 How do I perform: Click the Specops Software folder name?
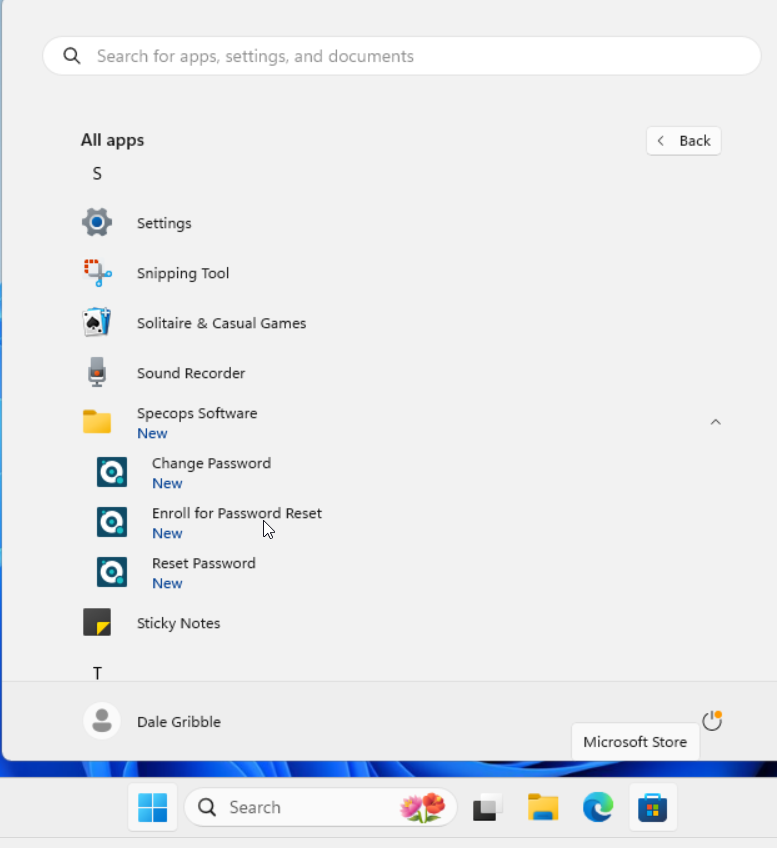[197, 413]
